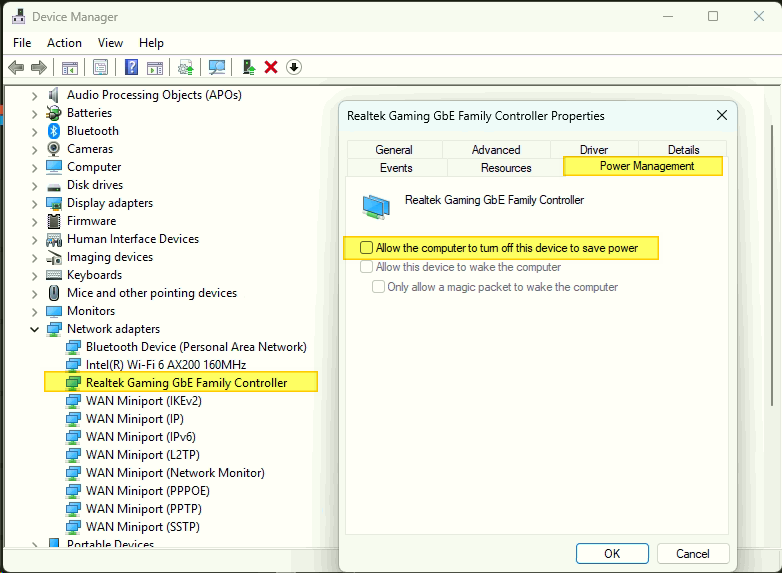Screen dimensions: 782x573
Task: Expand the Display adapters category
Action: [x=35, y=203]
